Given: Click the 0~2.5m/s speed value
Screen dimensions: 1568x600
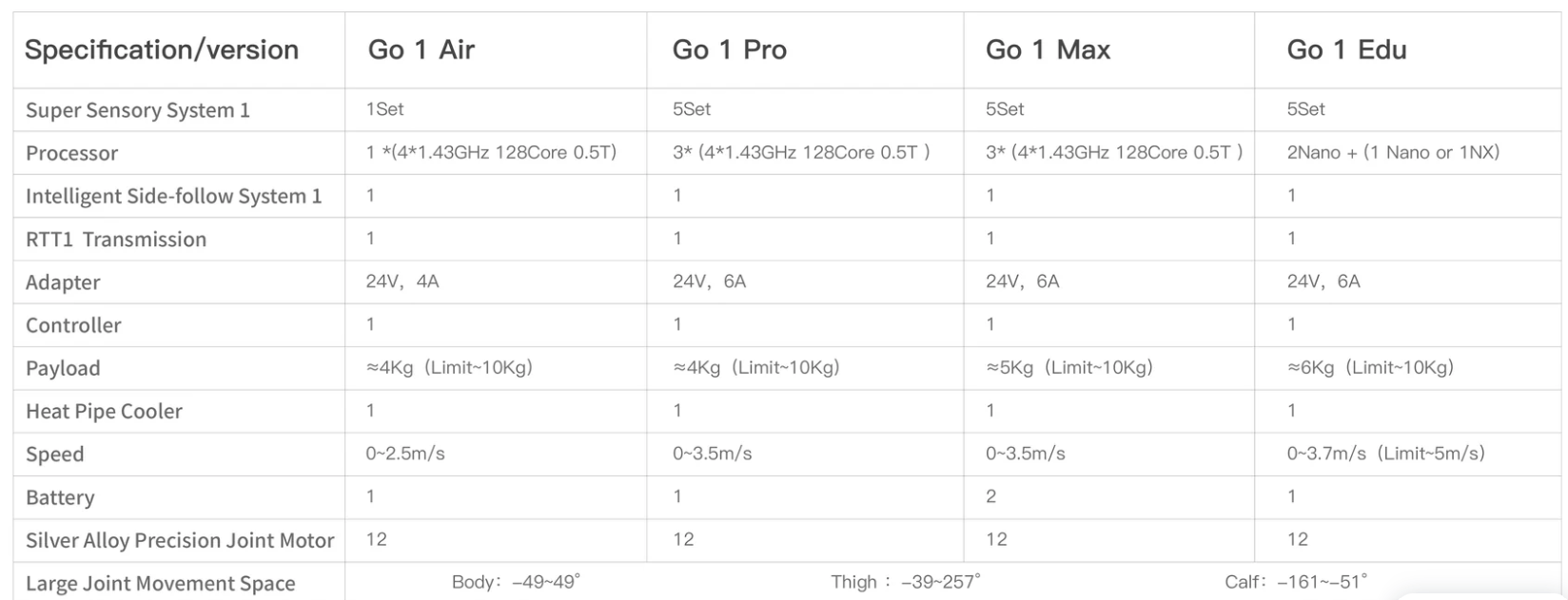Looking at the screenshot, I should click(405, 454).
